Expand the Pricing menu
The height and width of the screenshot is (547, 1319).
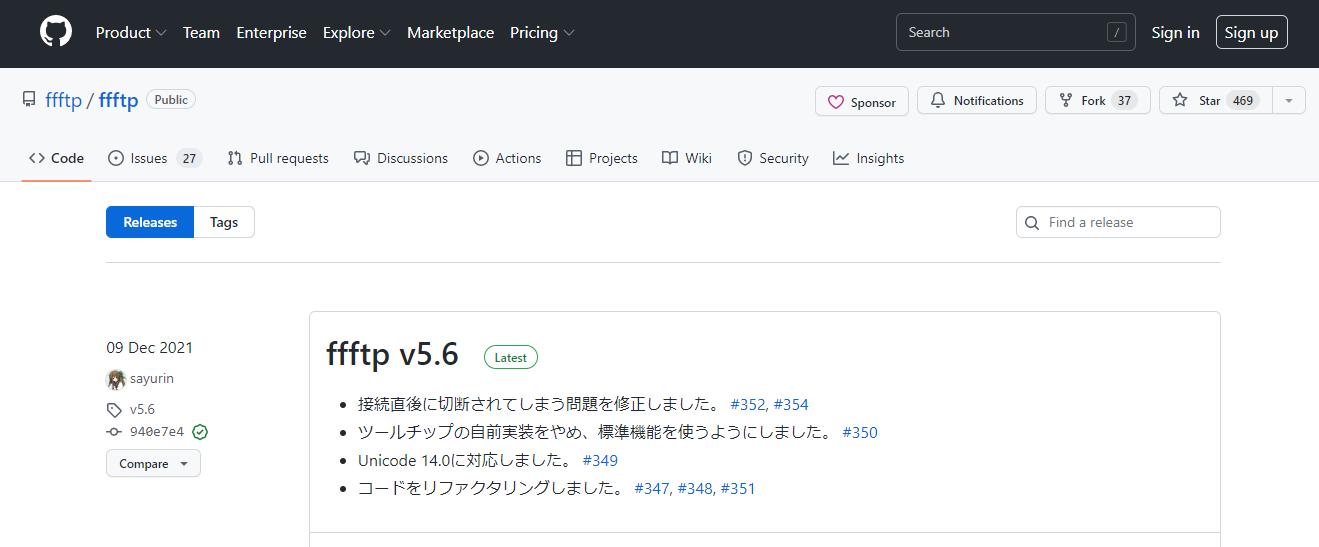(542, 33)
